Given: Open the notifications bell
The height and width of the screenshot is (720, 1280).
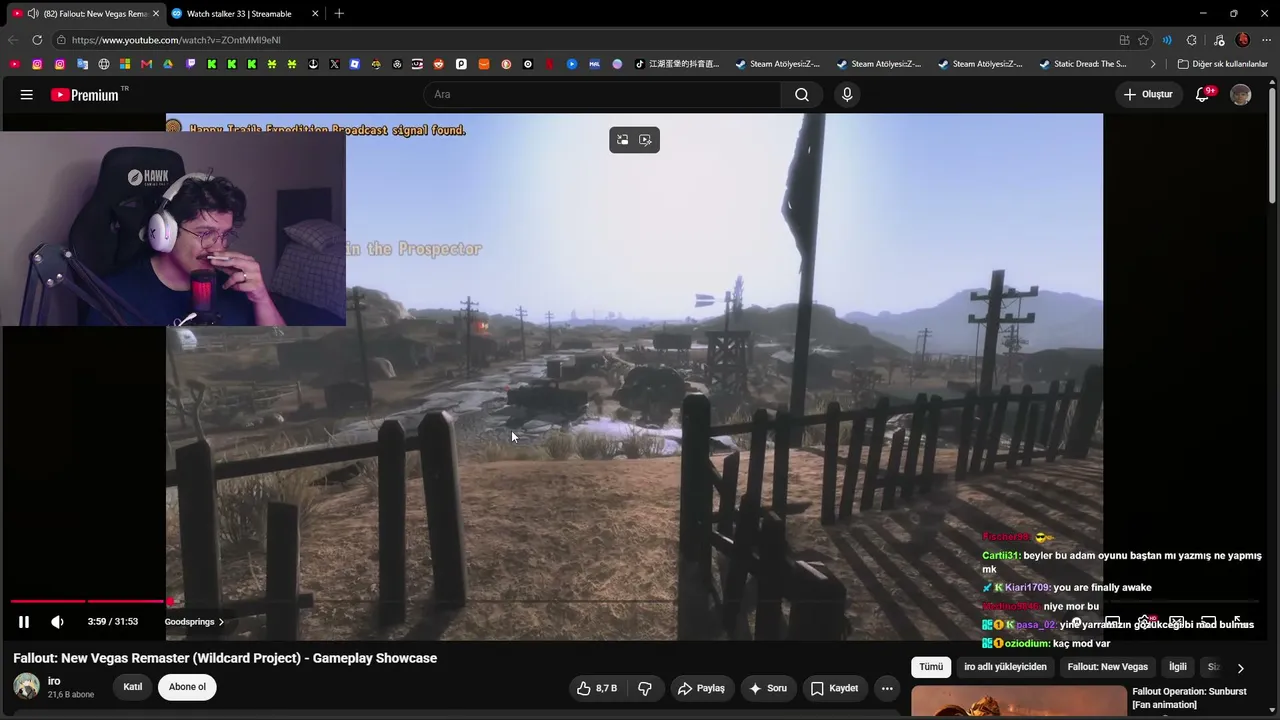Looking at the screenshot, I should (x=1204, y=95).
